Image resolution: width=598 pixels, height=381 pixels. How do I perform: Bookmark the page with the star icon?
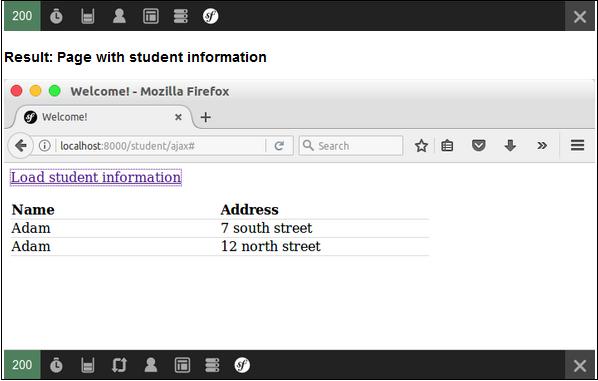click(421, 146)
